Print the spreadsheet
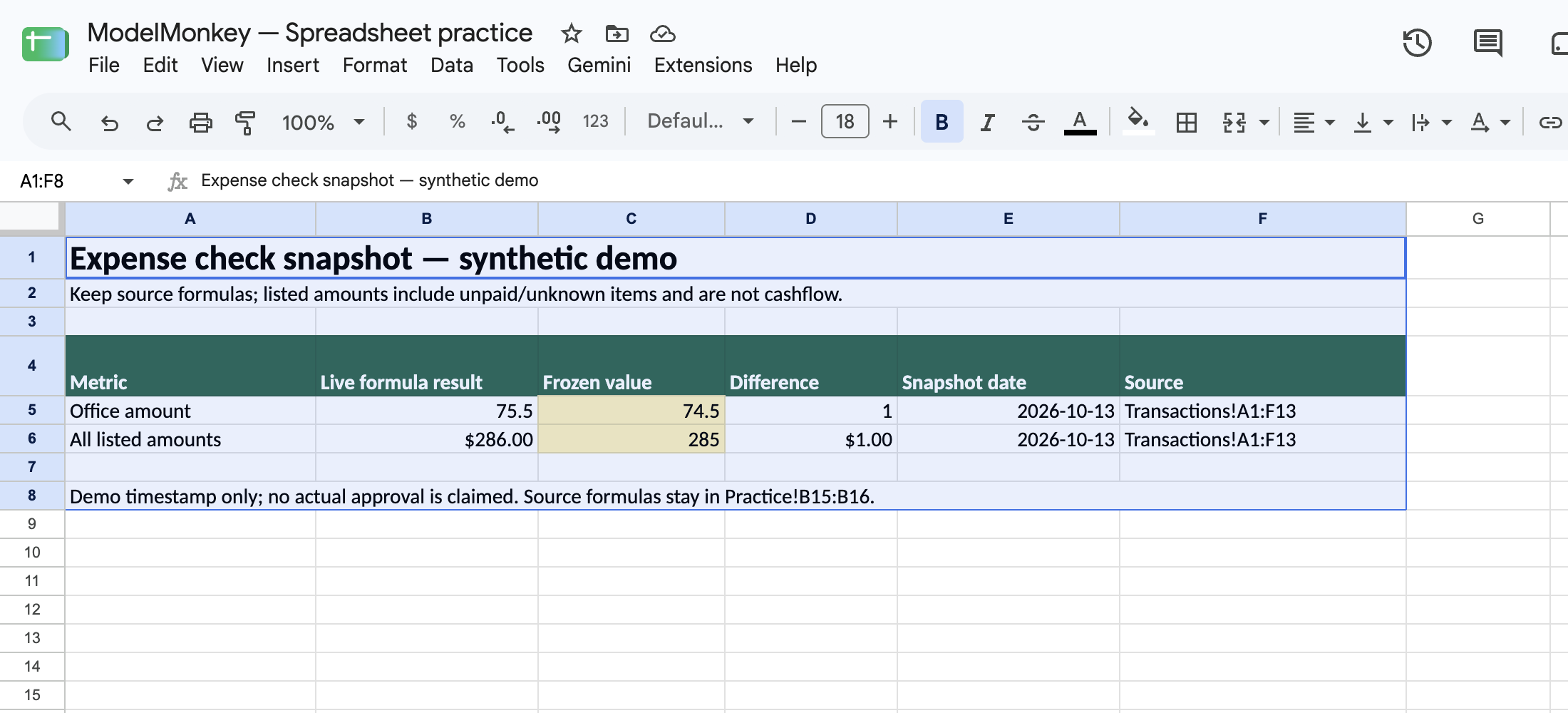The image size is (1568, 713). [x=200, y=123]
